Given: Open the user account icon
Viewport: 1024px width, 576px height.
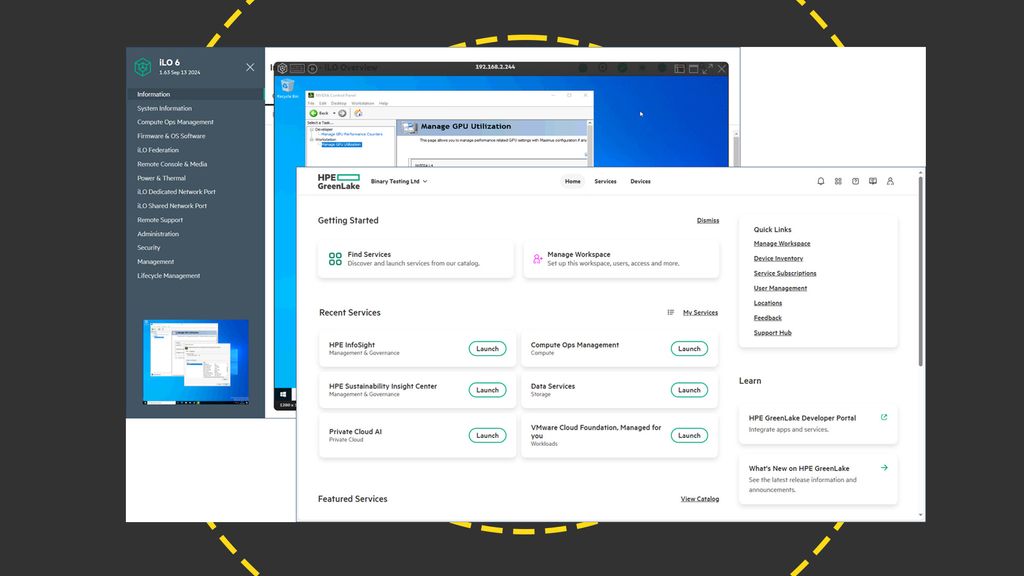Looking at the screenshot, I should click(891, 181).
